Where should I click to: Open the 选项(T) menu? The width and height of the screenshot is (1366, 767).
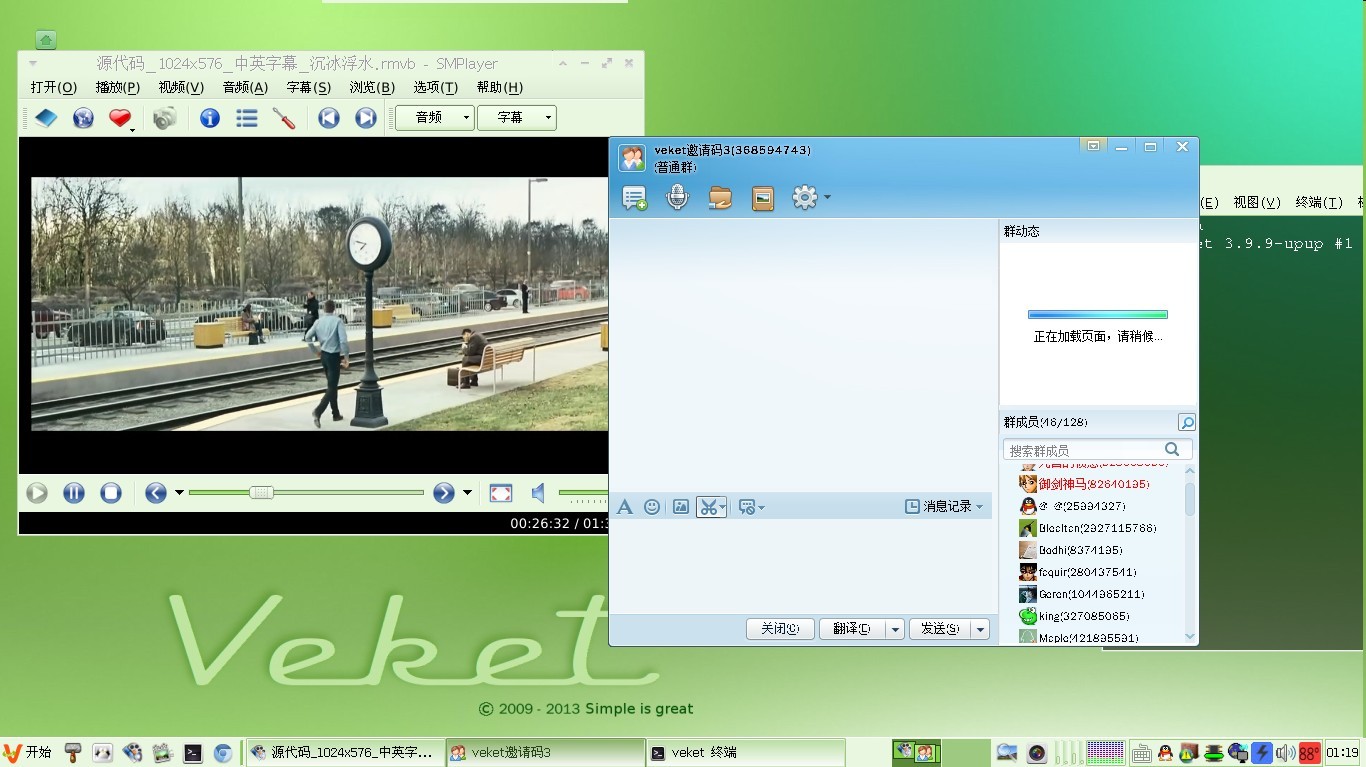point(436,87)
